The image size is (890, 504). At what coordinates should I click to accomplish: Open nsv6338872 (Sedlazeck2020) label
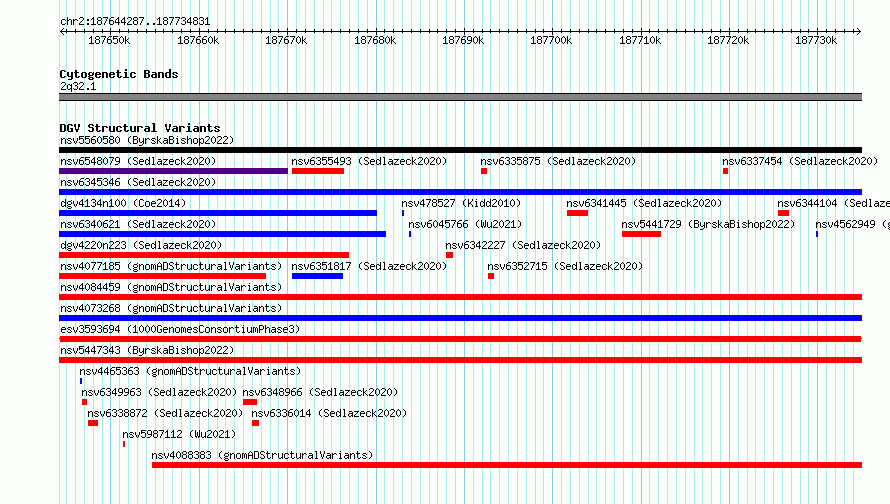pyautogui.click(x=165, y=413)
